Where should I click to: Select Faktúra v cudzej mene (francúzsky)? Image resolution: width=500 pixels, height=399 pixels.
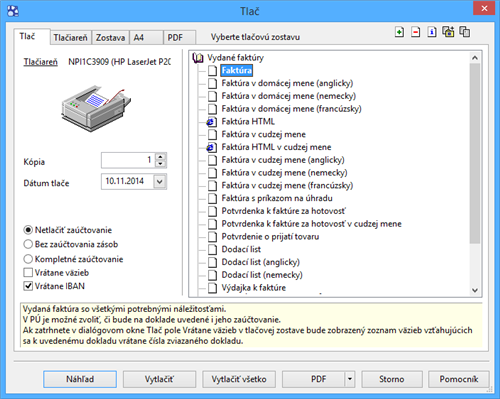coord(287,186)
